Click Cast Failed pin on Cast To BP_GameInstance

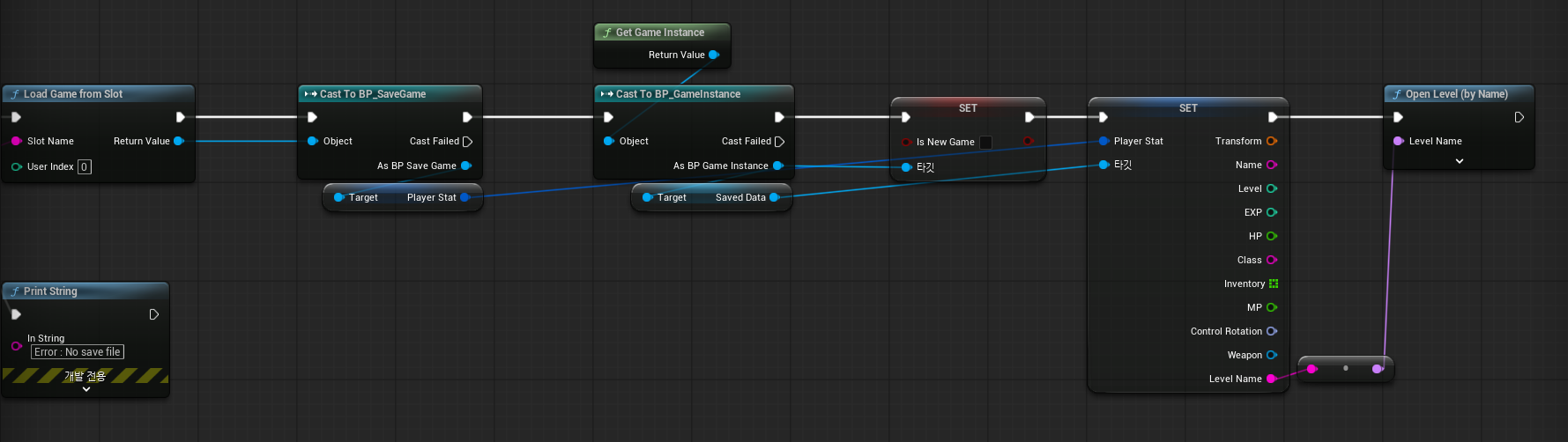pyautogui.click(x=779, y=141)
